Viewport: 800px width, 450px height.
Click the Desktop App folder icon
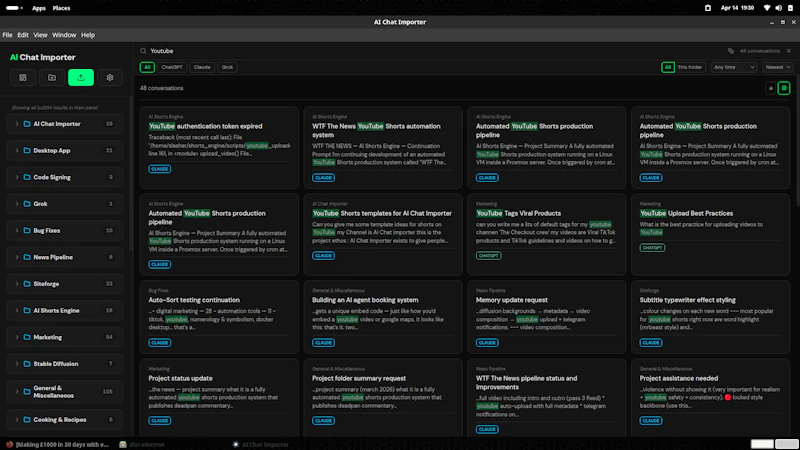click(27, 151)
